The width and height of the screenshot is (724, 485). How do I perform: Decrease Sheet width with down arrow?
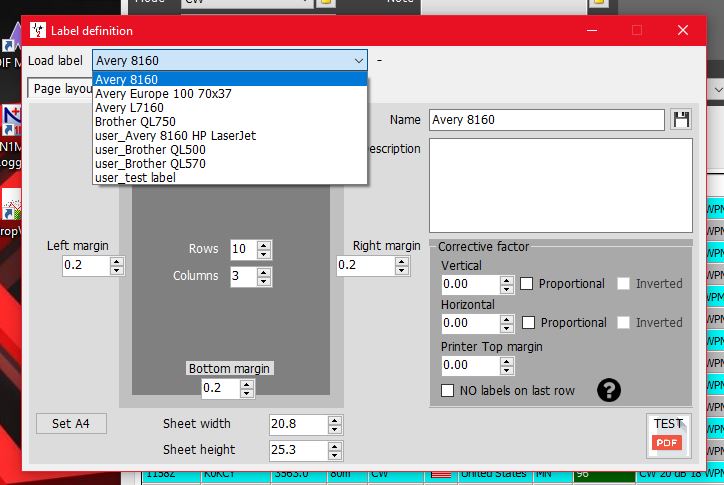point(335,429)
